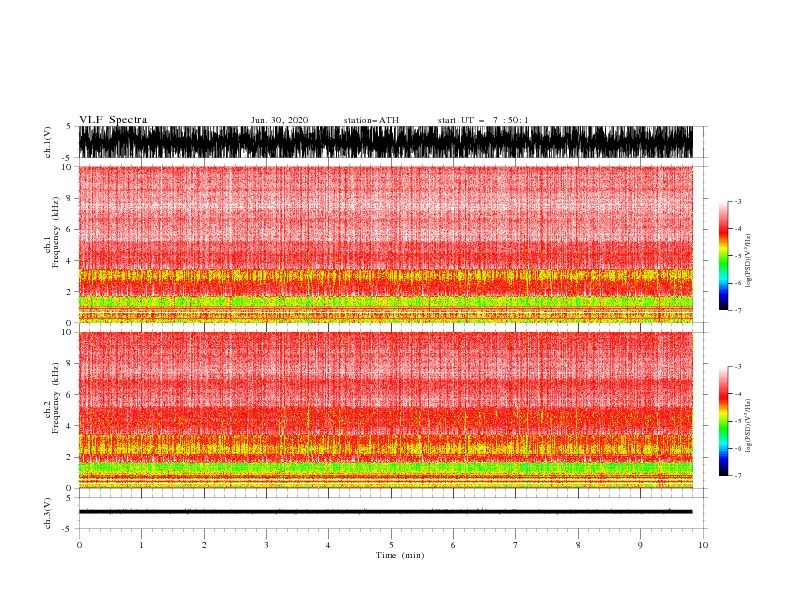This screenshot has width=792, height=612.
Task: Click the ch.1 log(PSD) colorbar label
Action: [x=748, y=261]
